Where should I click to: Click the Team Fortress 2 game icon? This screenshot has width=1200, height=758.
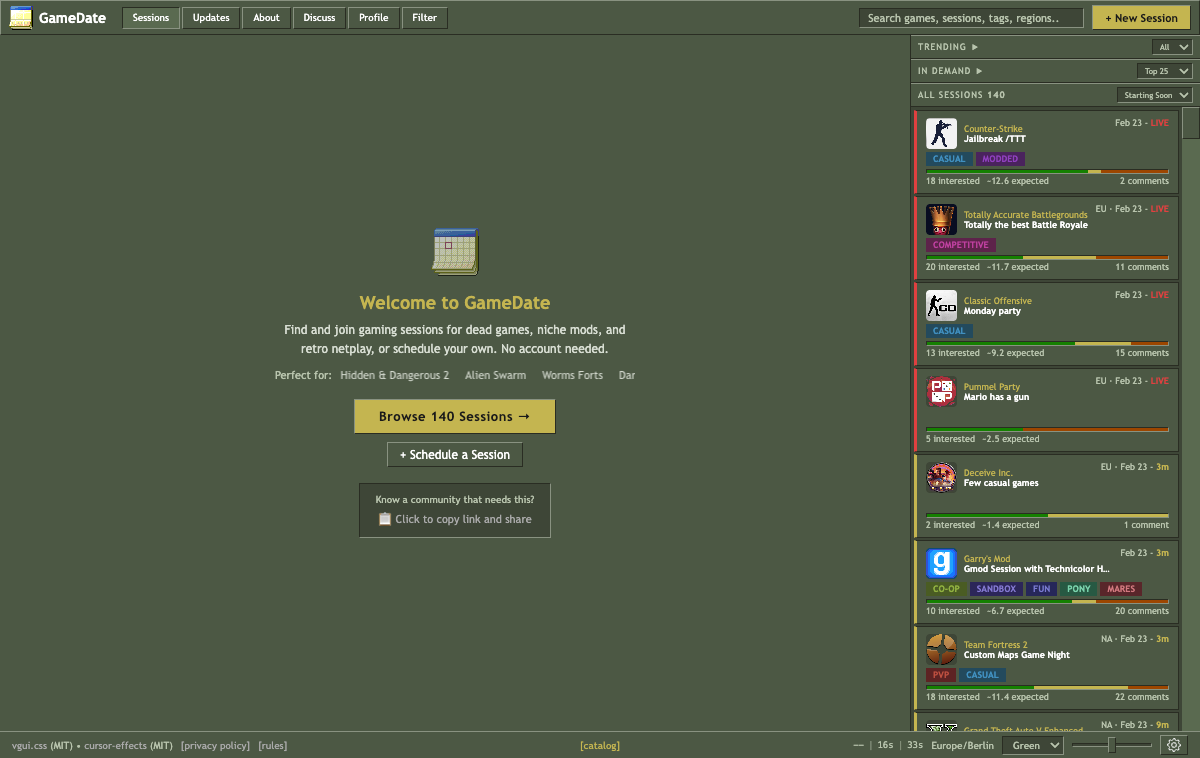coord(941,649)
